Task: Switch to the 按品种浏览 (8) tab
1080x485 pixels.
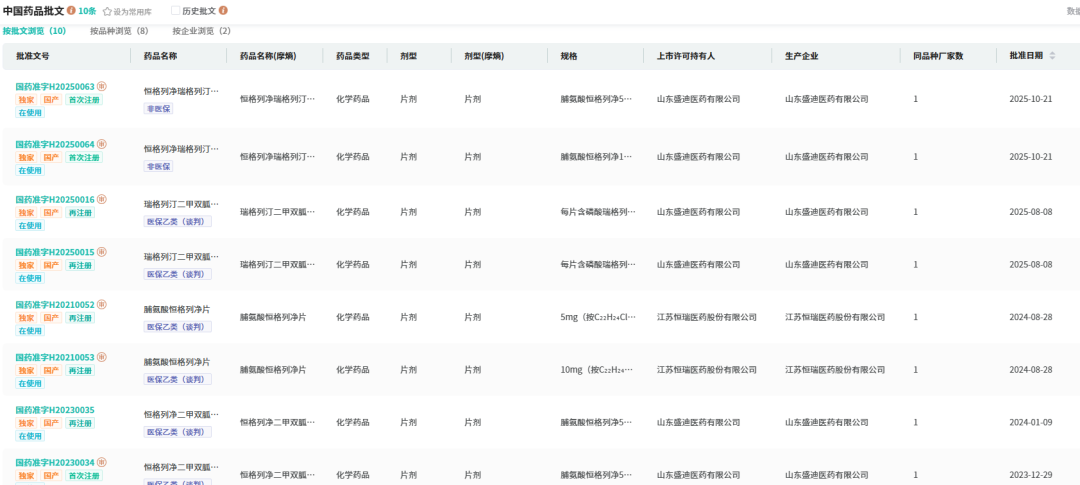Action: (119, 31)
